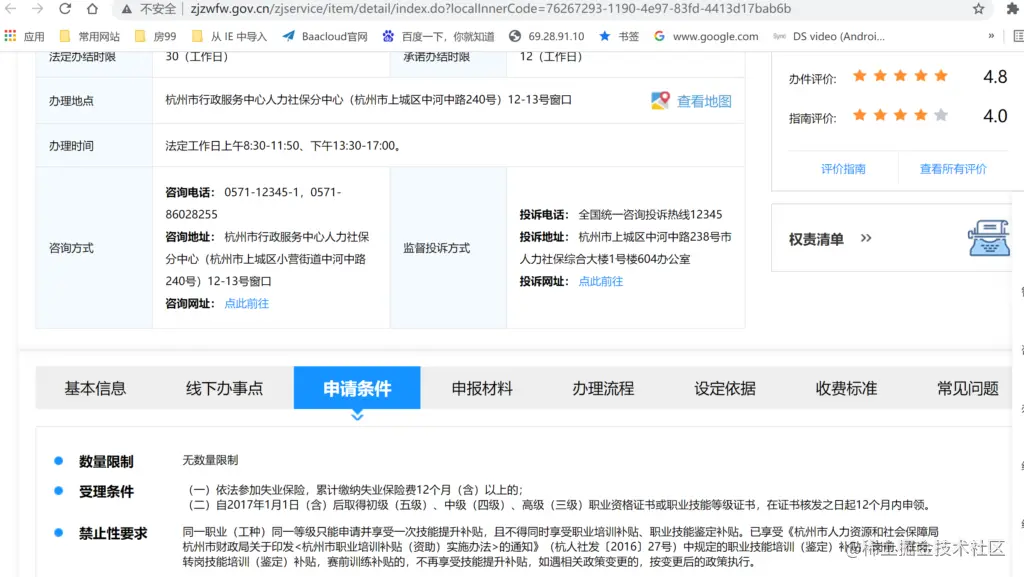This screenshot has width=1024, height=577.
Task: Click the grey fifth star of 指南评价
Action: coord(941,116)
